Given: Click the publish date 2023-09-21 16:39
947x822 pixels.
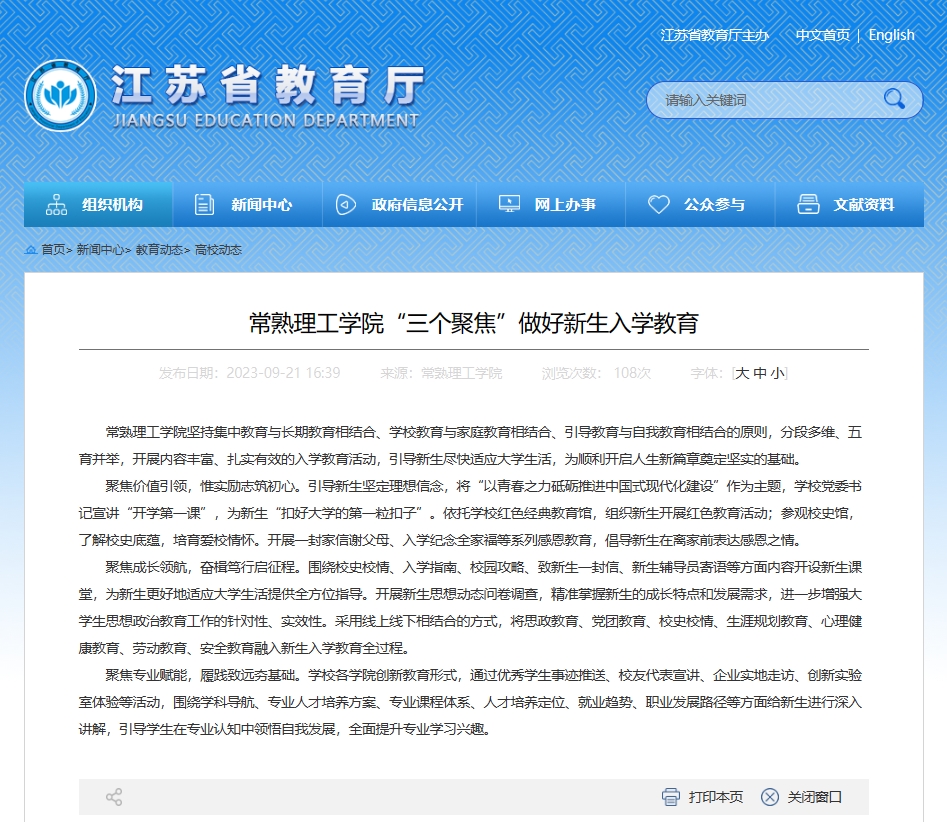Looking at the screenshot, I should point(283,373).
